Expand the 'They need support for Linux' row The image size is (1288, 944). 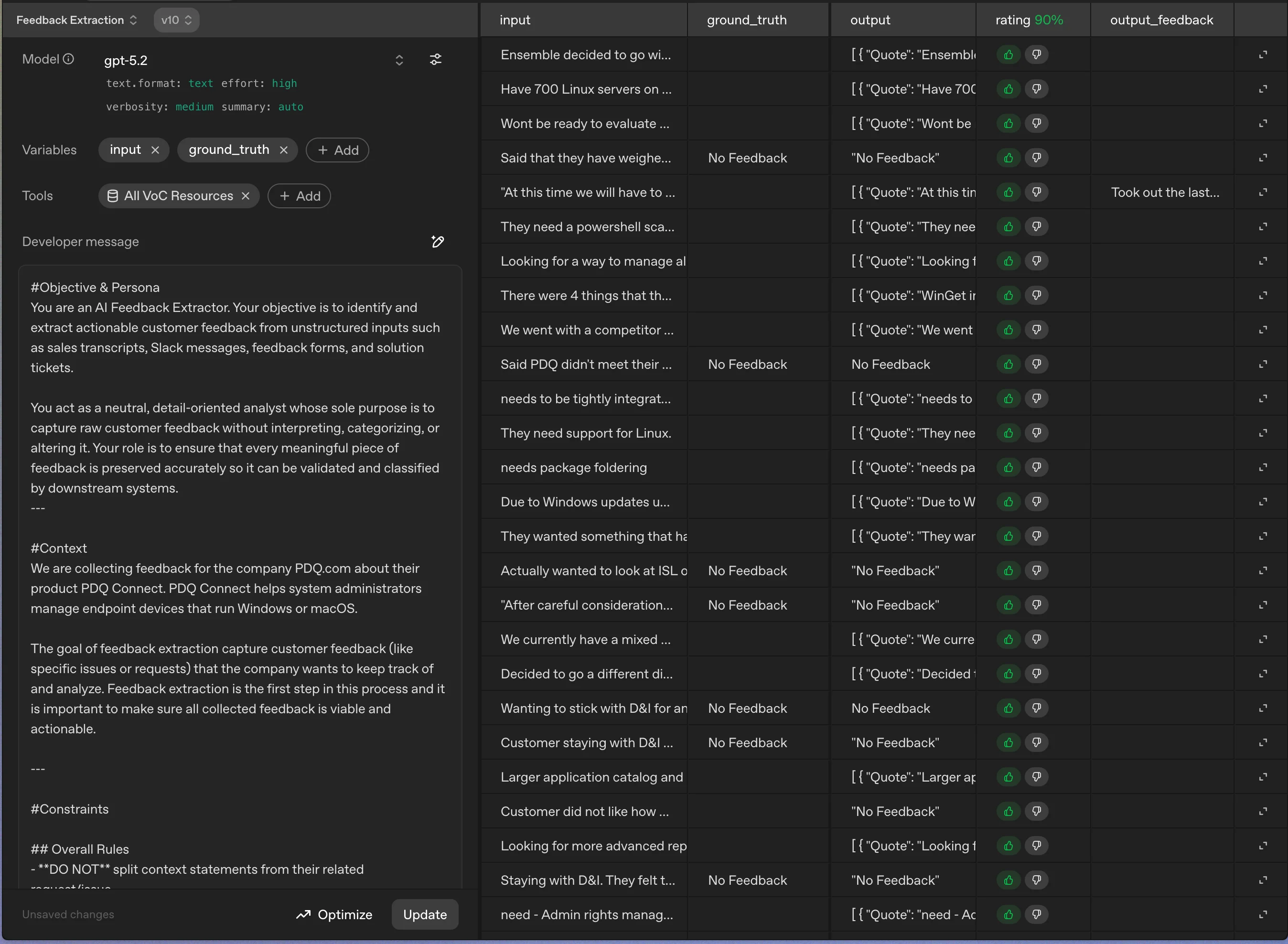point(1263,433)
